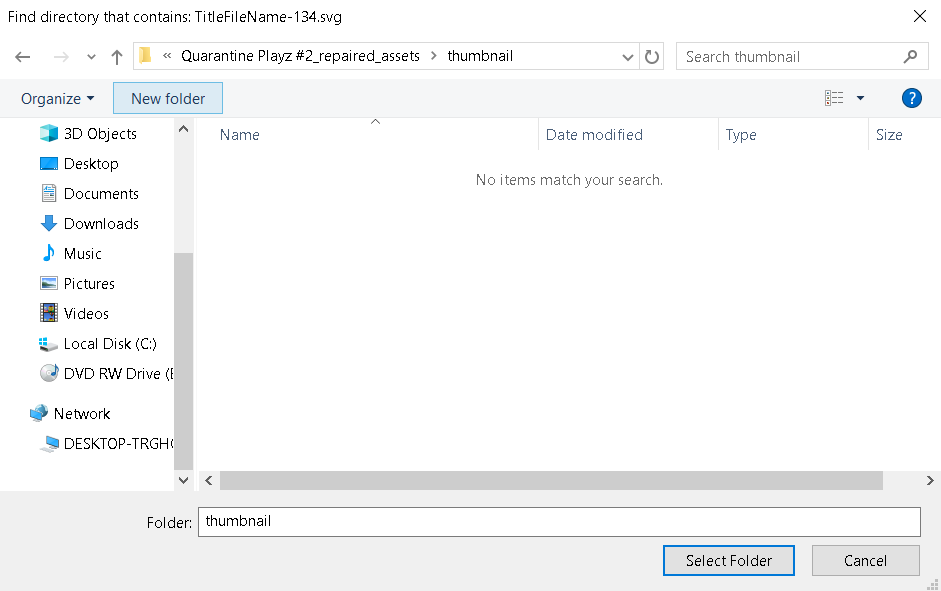Click the refresh icon next to breadcrumb

(x=651, y=56)
